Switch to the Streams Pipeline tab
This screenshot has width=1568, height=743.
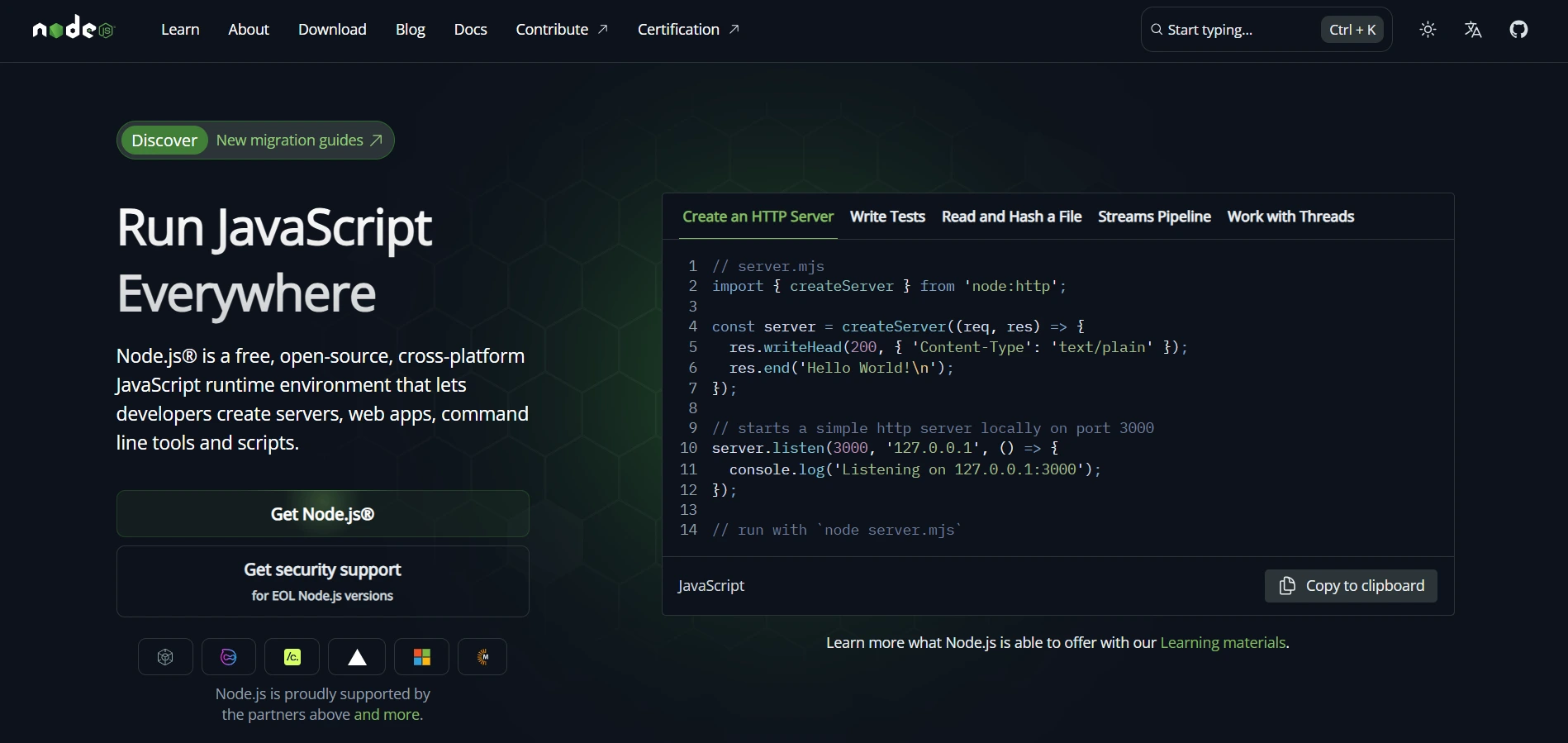coord(1154,217)
